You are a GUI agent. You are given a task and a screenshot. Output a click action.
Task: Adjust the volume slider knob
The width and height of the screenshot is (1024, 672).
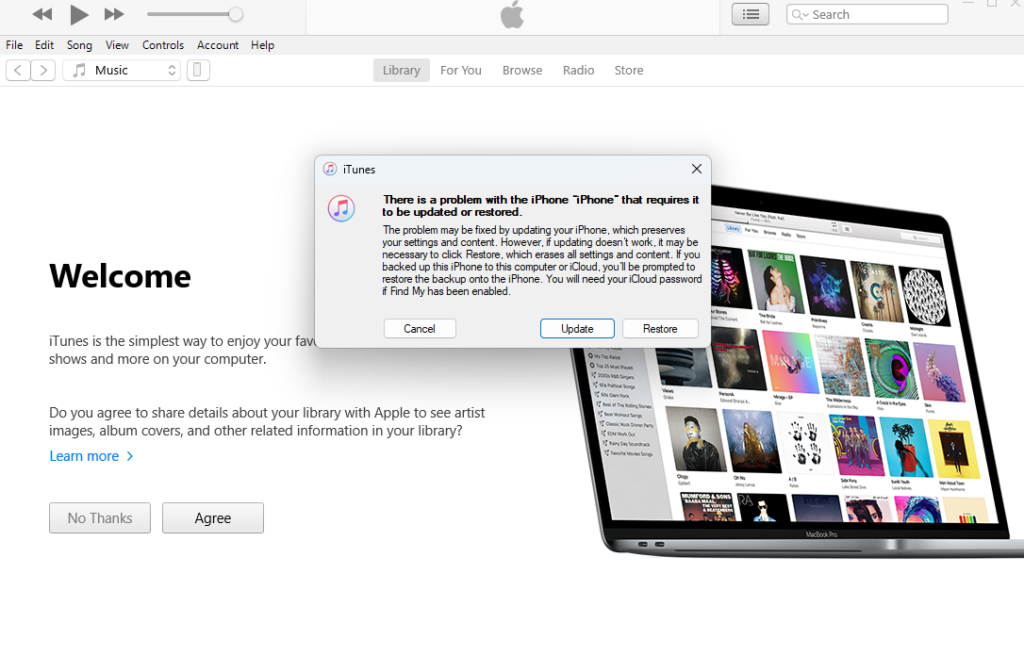236,14
